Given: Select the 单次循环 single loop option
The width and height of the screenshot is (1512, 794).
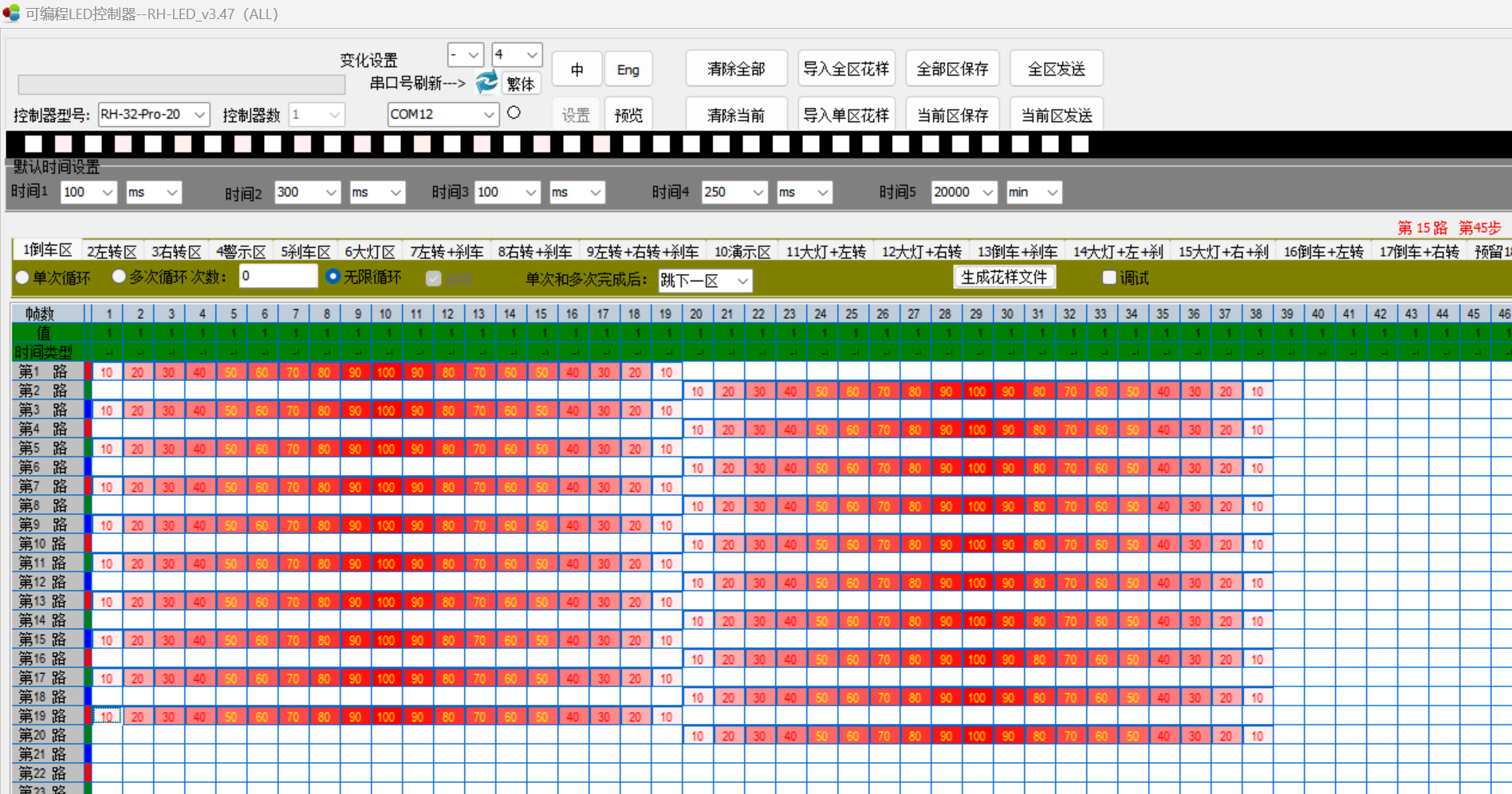Looking at the screenshot, I should (x=22, y=277).
